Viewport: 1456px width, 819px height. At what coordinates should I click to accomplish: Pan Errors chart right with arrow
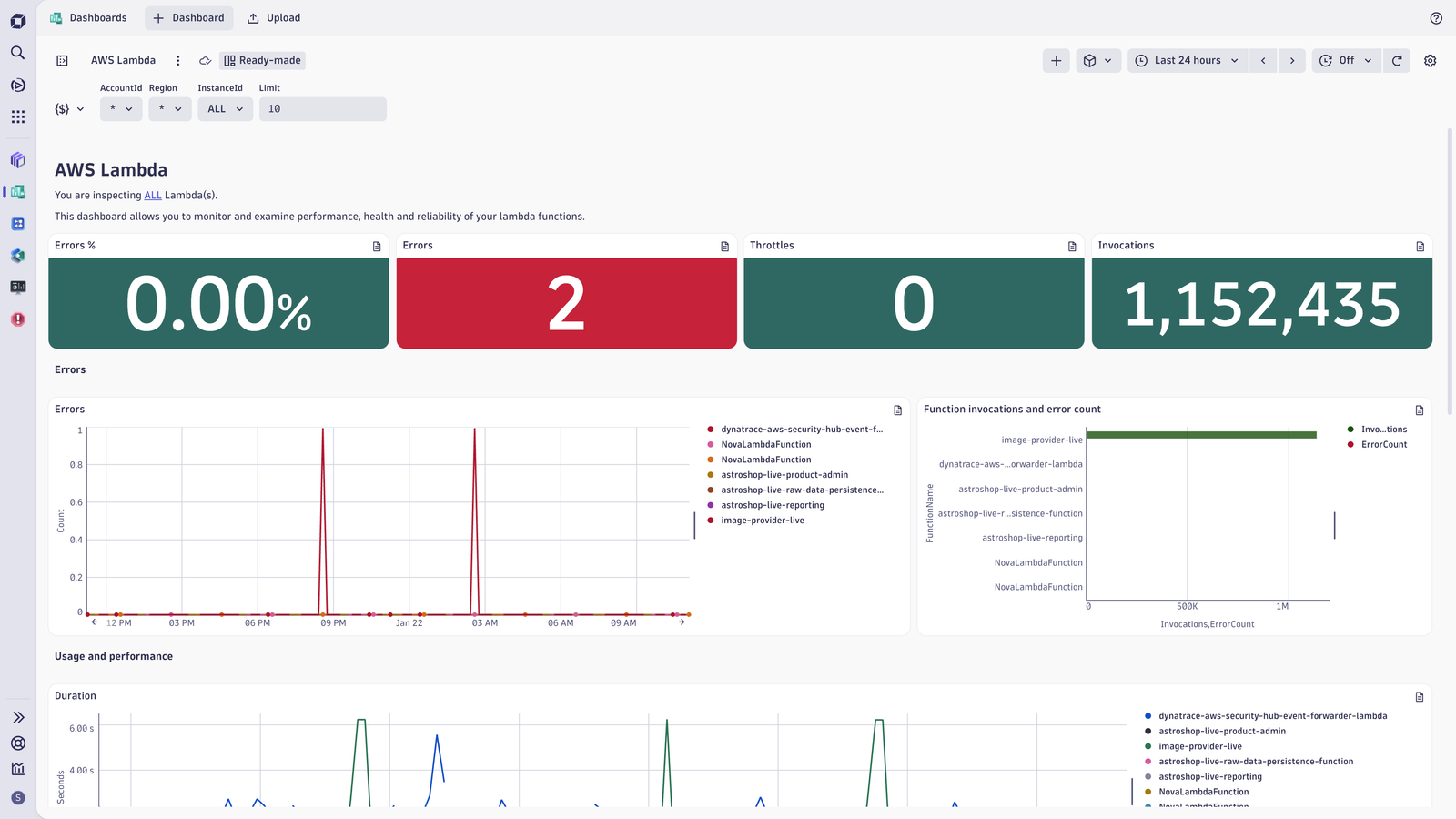pyautogui.click(x=682, y=622)
